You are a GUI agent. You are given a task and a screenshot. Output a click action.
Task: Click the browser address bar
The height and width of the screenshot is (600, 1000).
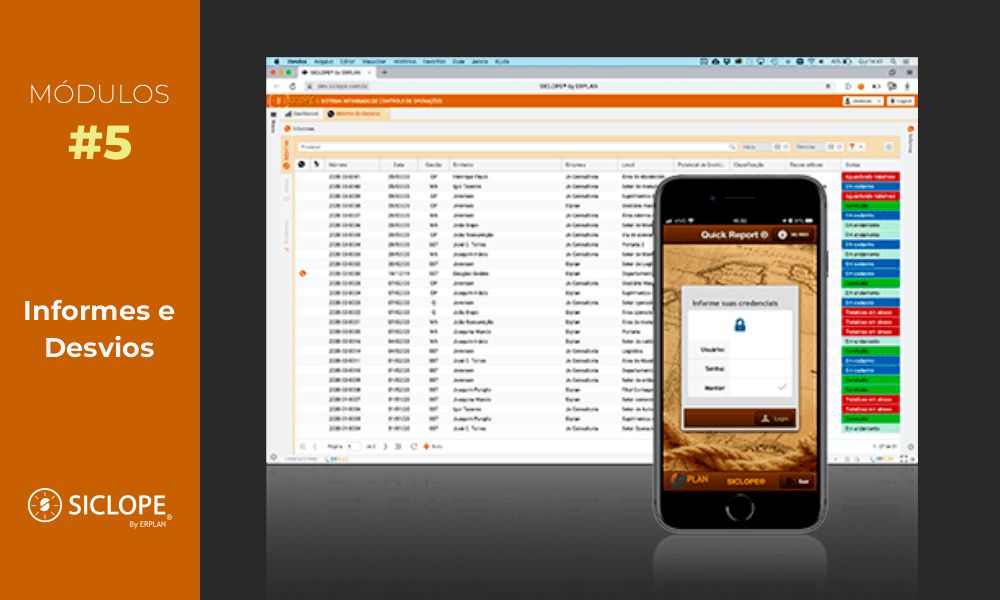tap(568, 86)
